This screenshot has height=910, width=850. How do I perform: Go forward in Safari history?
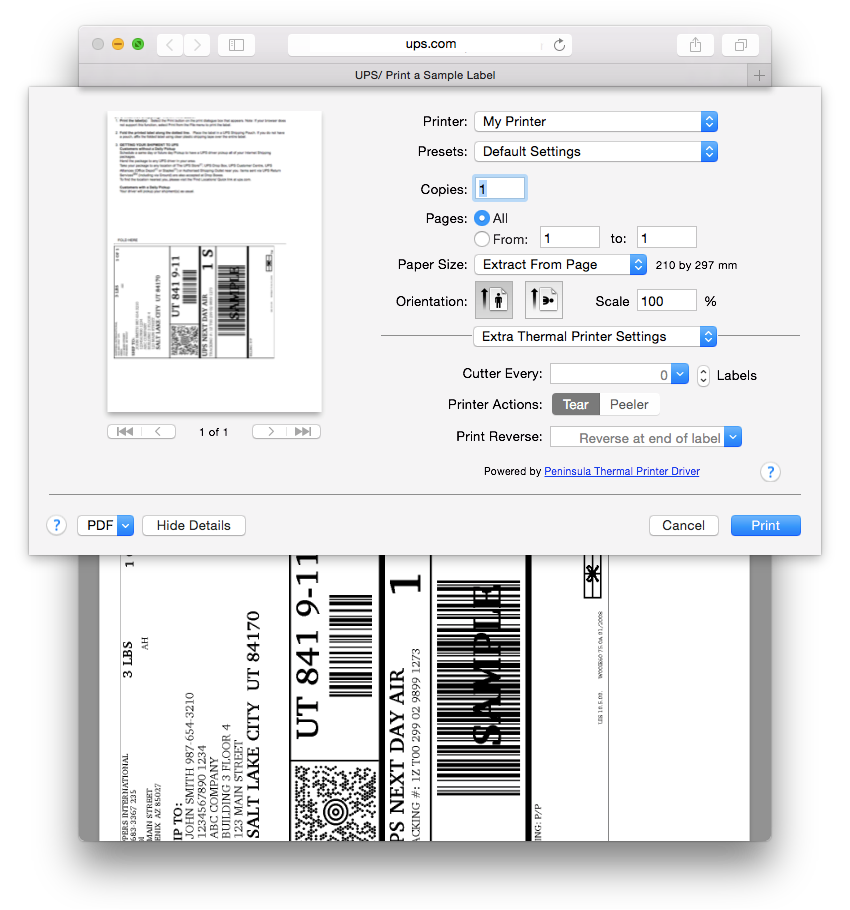click(197, 45)
